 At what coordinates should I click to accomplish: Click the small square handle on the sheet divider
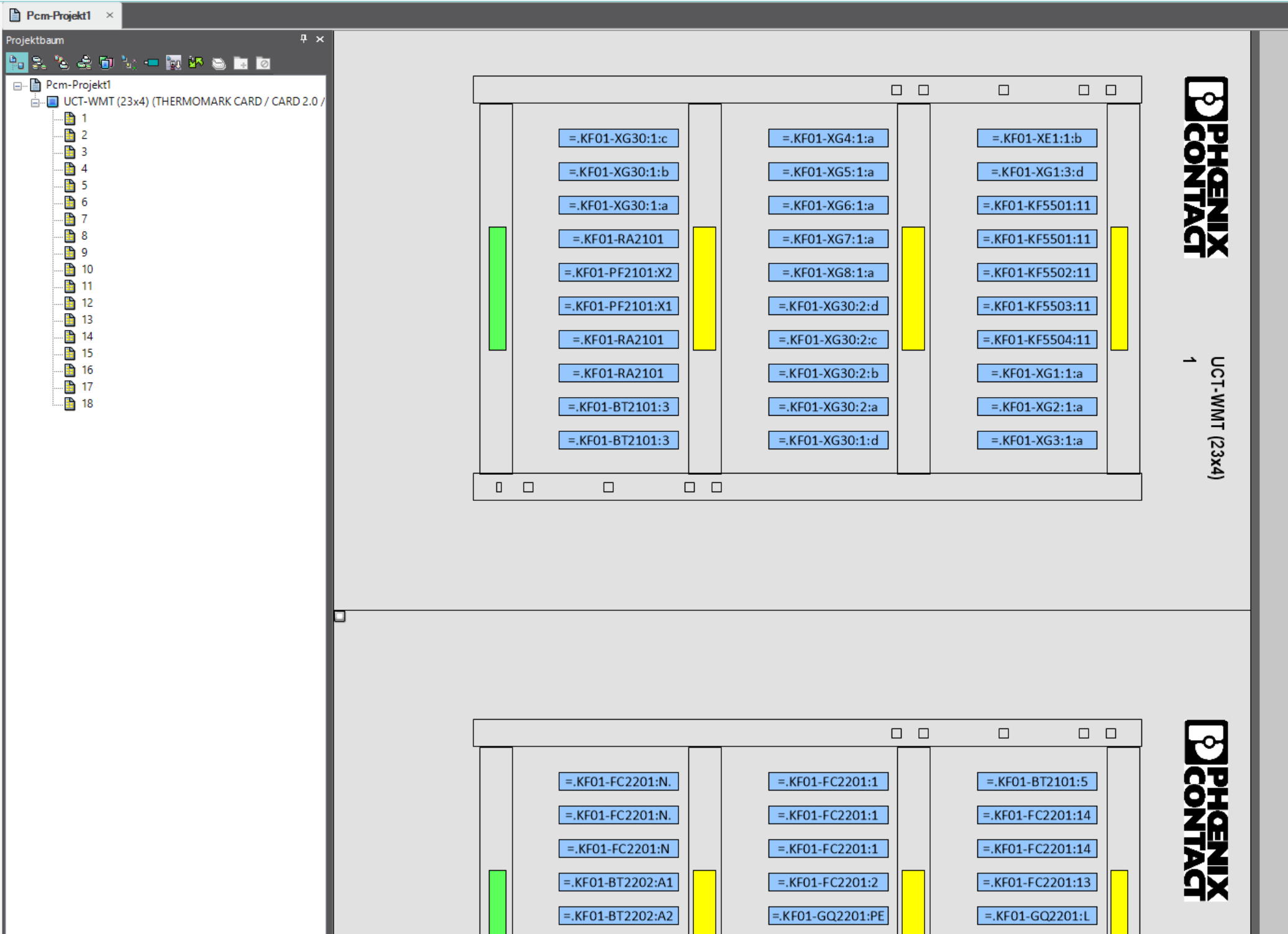tap(340, 616)
